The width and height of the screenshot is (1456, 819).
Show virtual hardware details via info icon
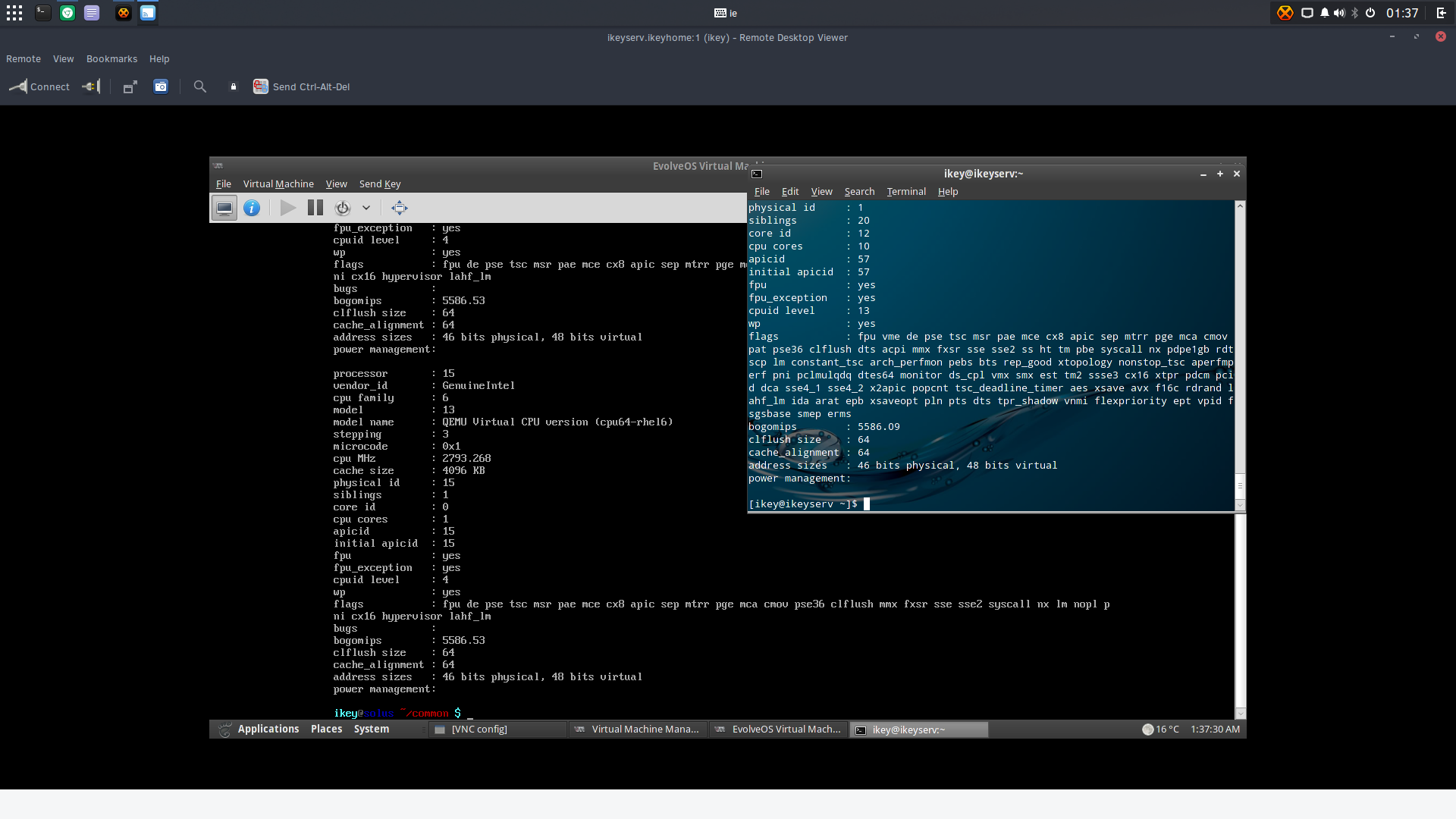click(252, 208)
